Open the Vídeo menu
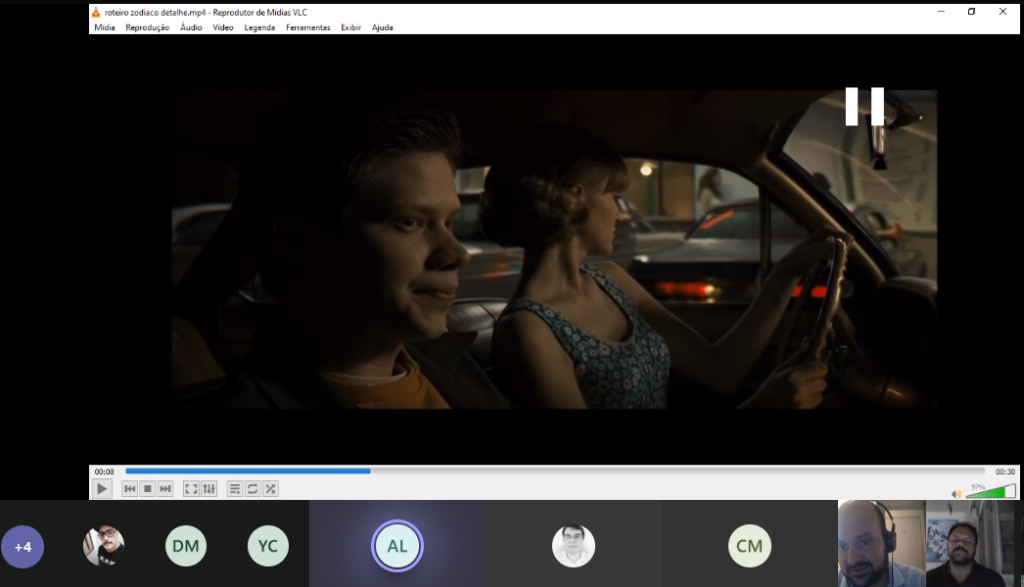1024x587 pixels. pyautogui.click(x=223, y=27)
